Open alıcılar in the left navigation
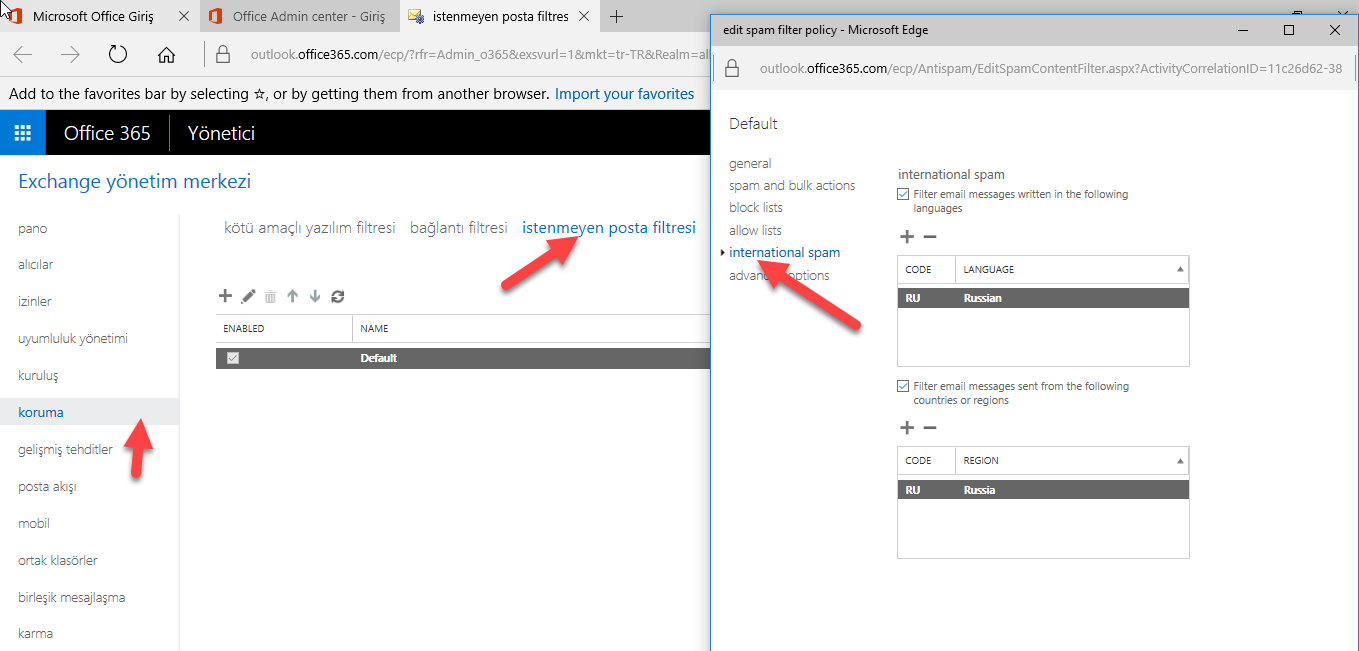The width and height of the screenshot is (1359, 651). tap(36, 265)
